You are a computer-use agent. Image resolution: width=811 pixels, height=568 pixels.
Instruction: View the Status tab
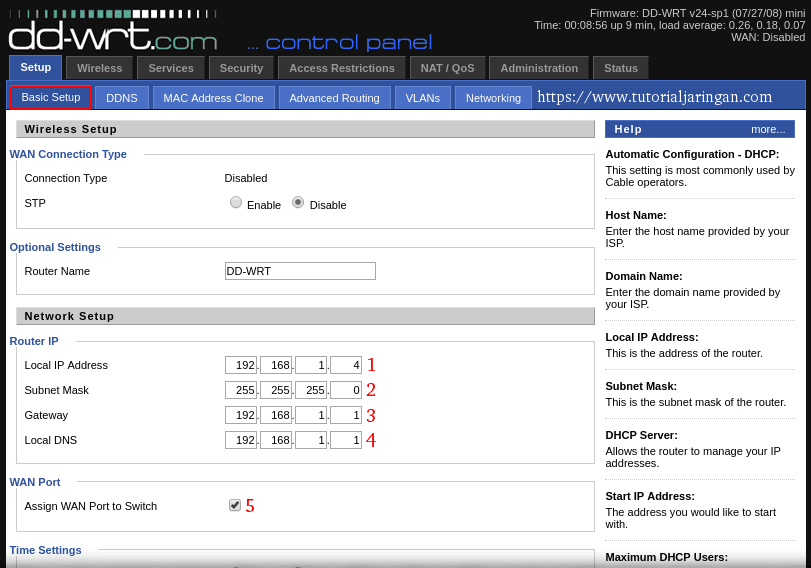click(x=621, y=68)
